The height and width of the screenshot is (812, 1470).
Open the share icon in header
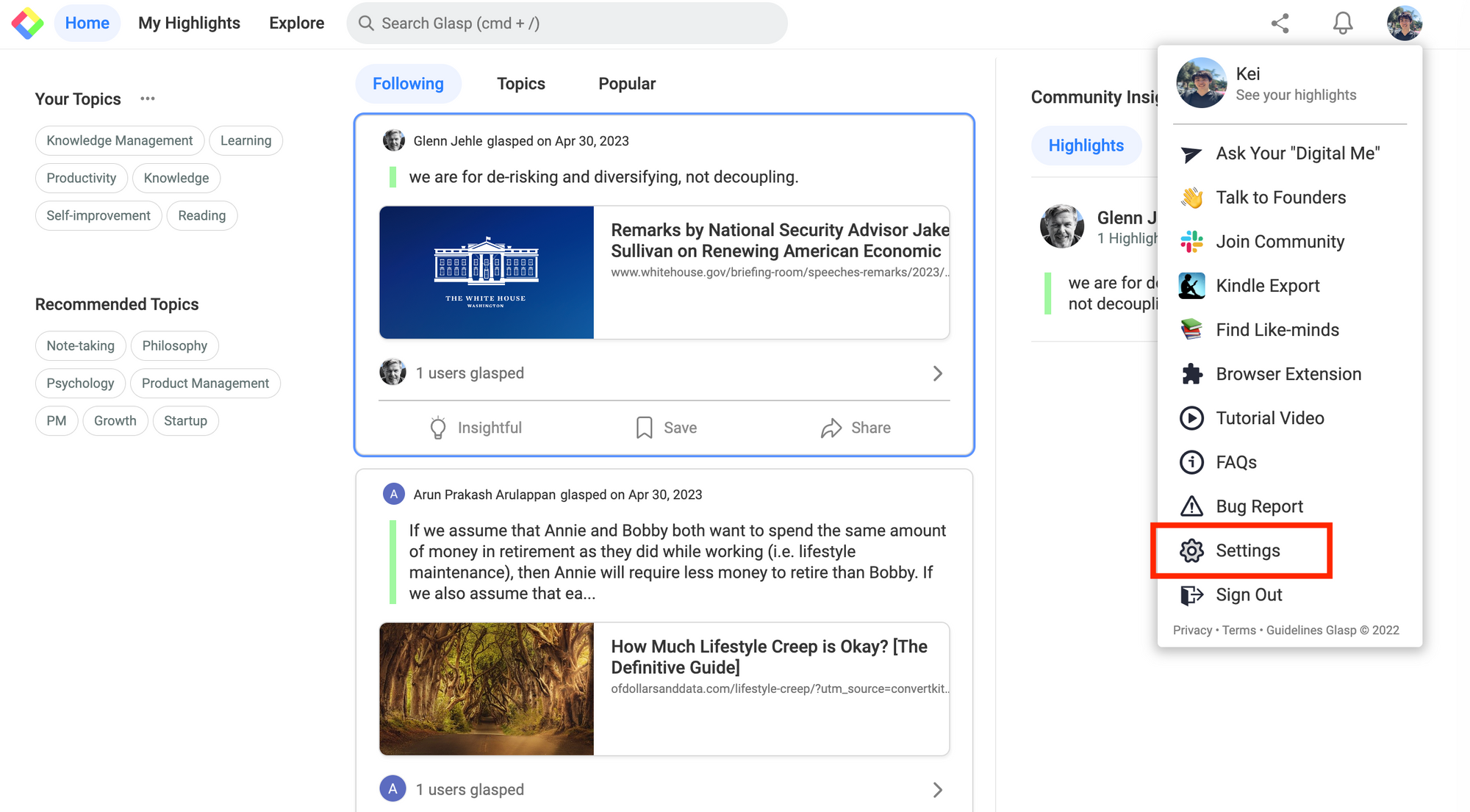(1280, 24)
